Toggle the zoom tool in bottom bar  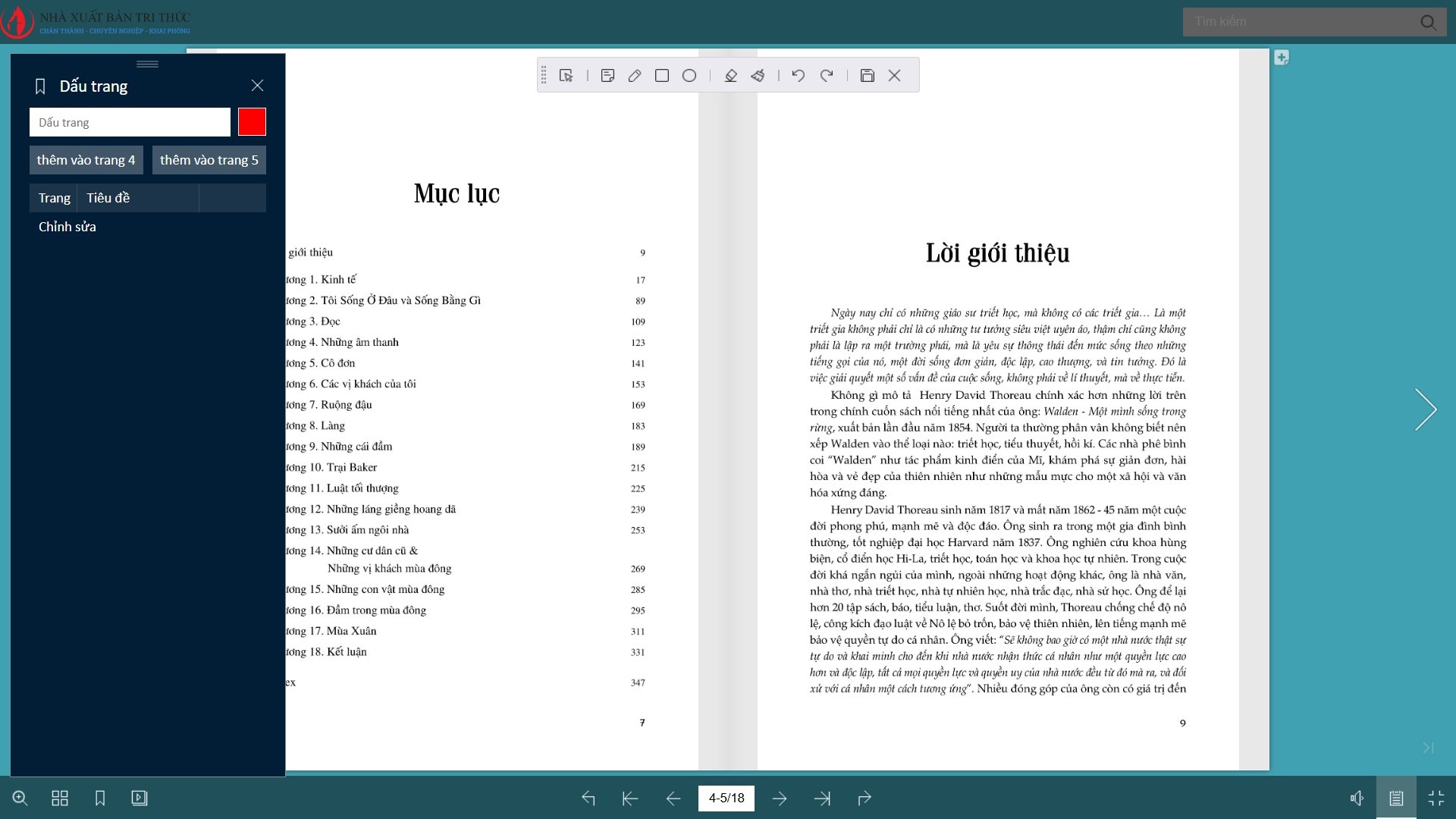pos(20,798)
